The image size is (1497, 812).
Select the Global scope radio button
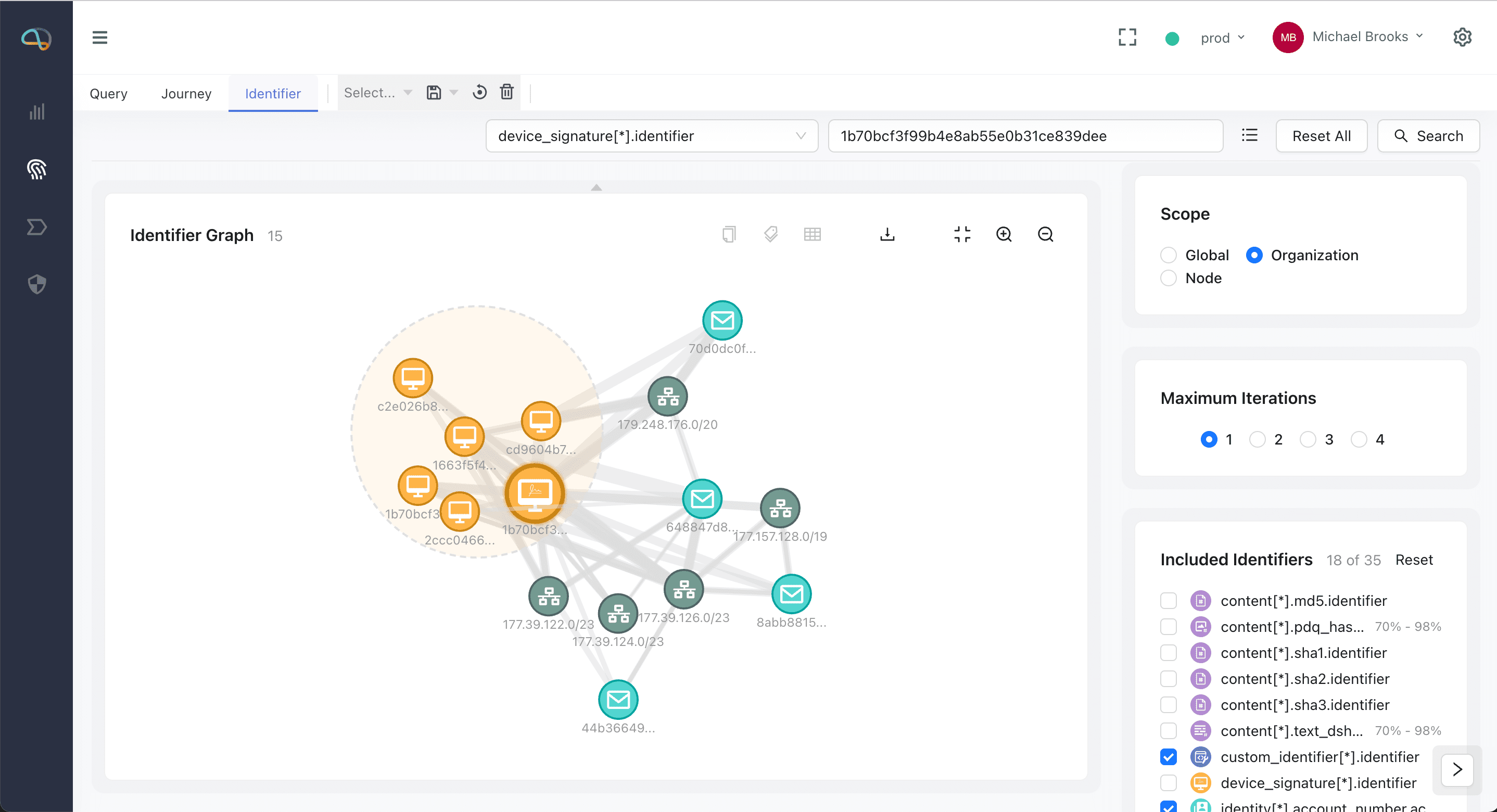click(1168, 255)
